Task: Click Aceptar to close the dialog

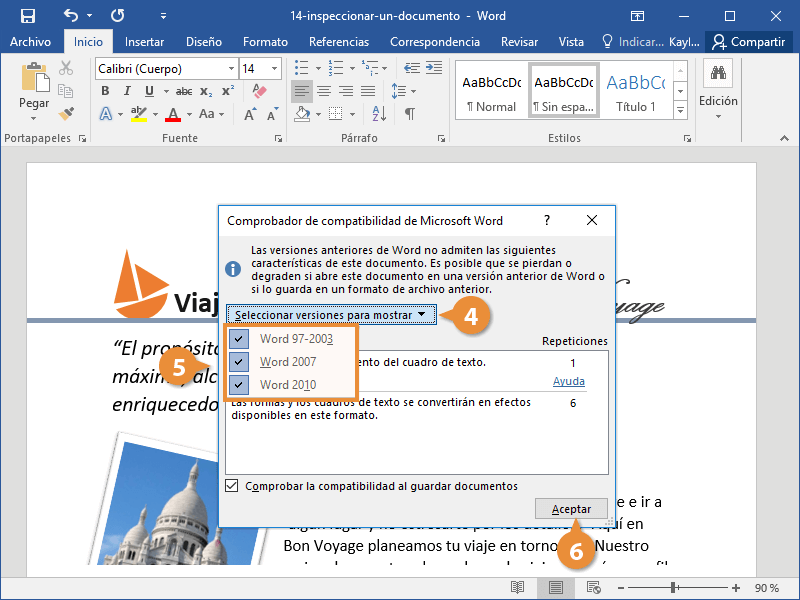Action: 571,509
